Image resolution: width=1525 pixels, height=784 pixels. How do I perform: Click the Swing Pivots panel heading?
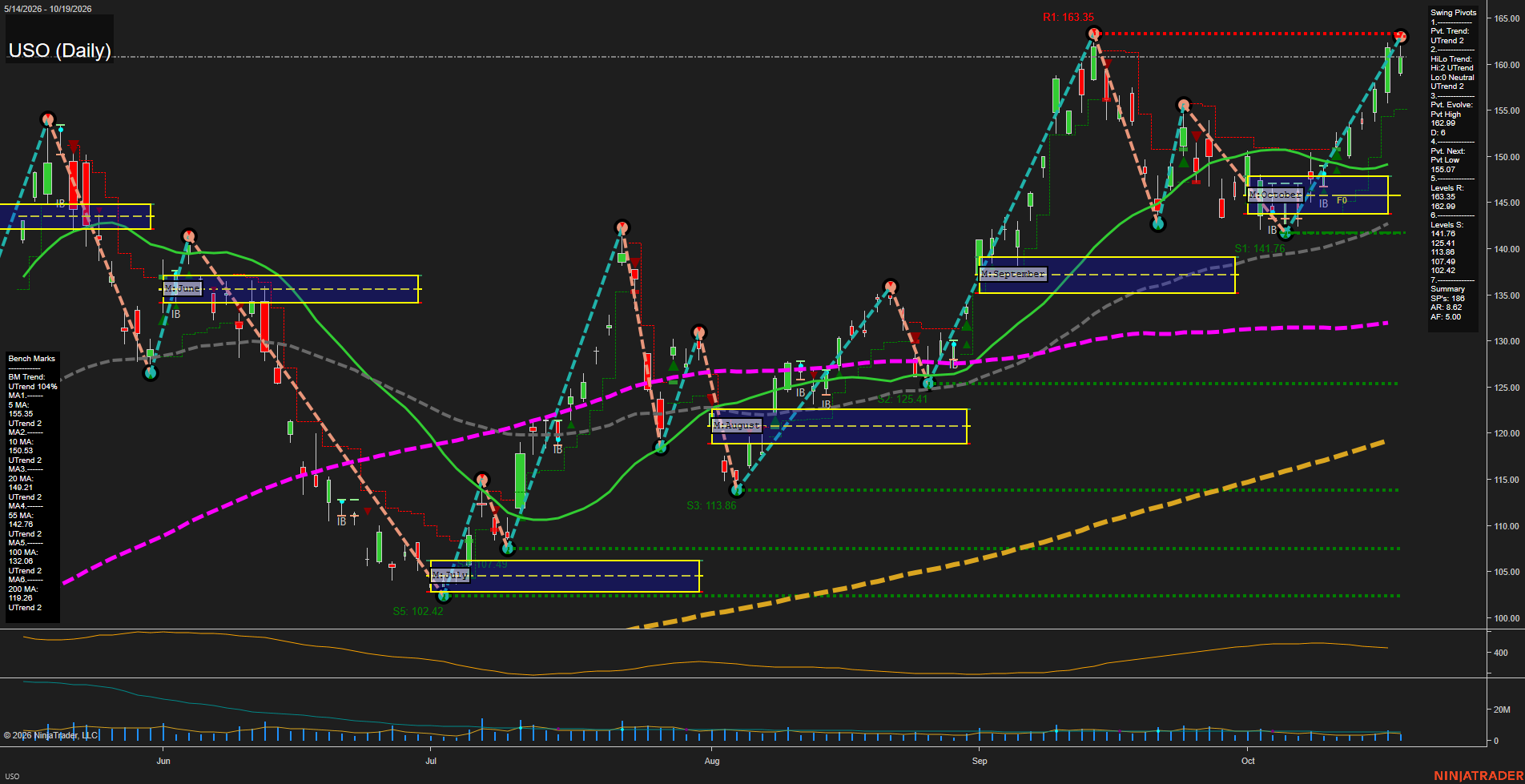[1453, 13]
